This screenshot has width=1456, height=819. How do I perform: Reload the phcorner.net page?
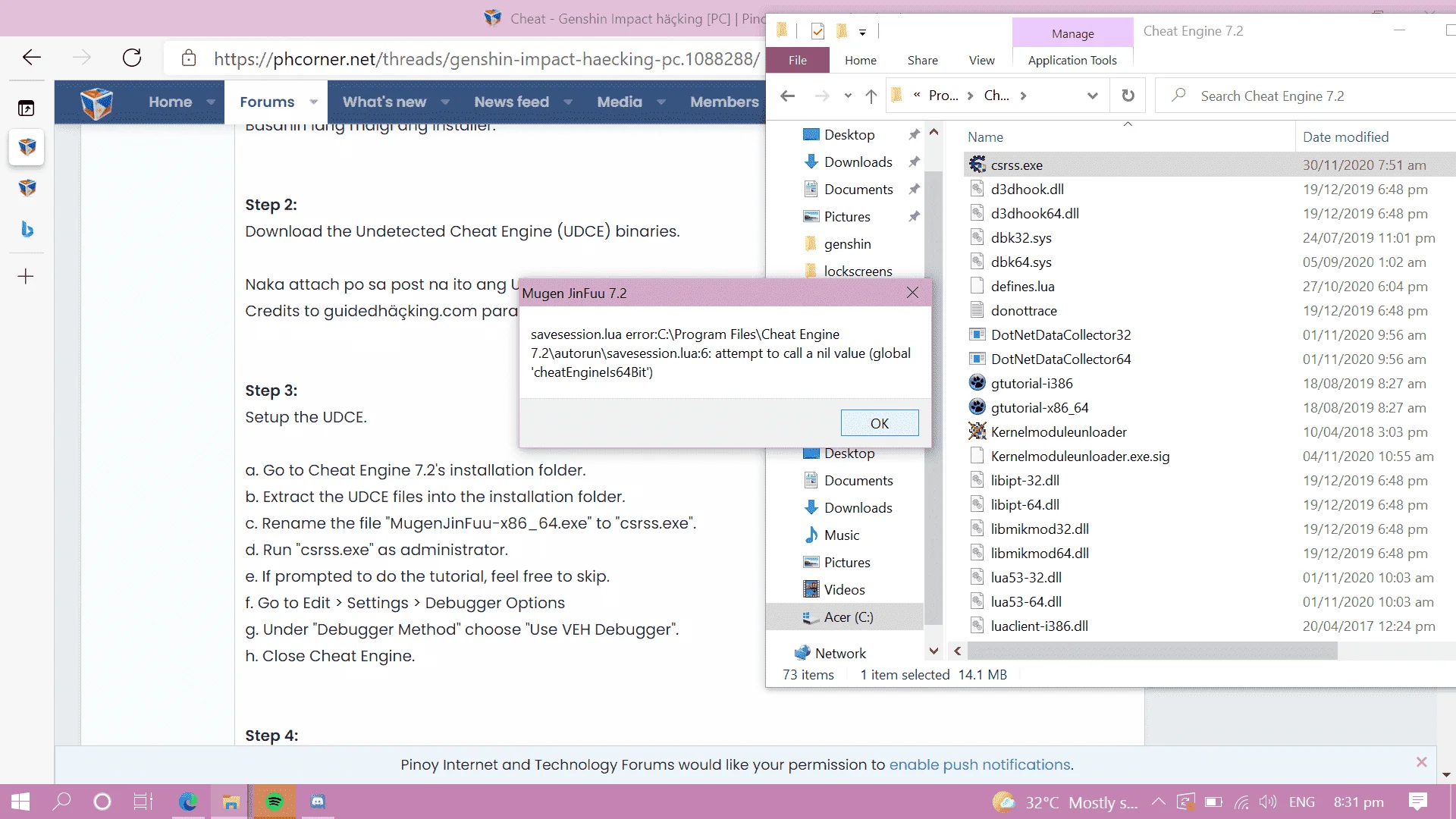(x=132, y=58)
